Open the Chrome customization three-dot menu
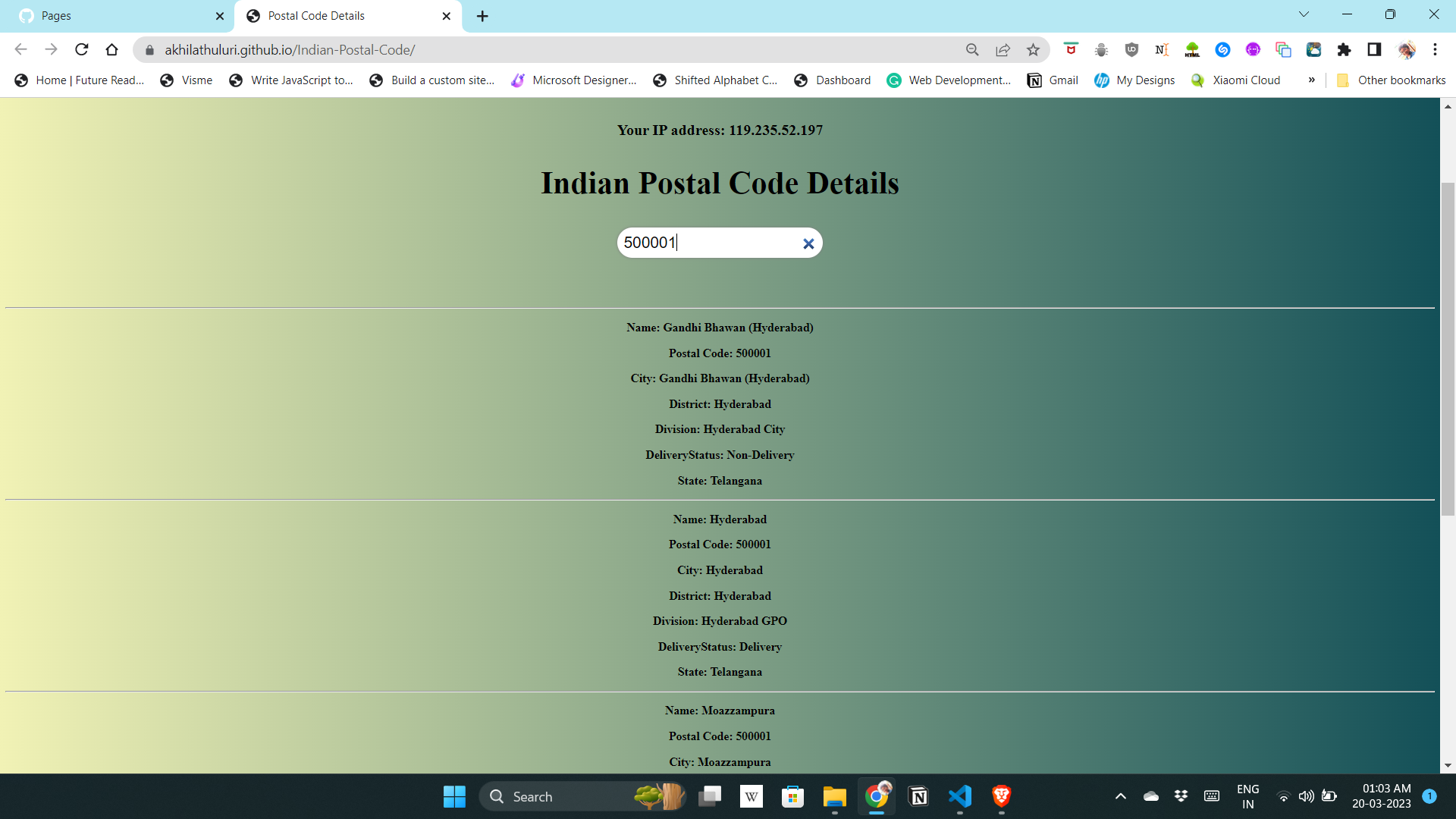 1436,49
